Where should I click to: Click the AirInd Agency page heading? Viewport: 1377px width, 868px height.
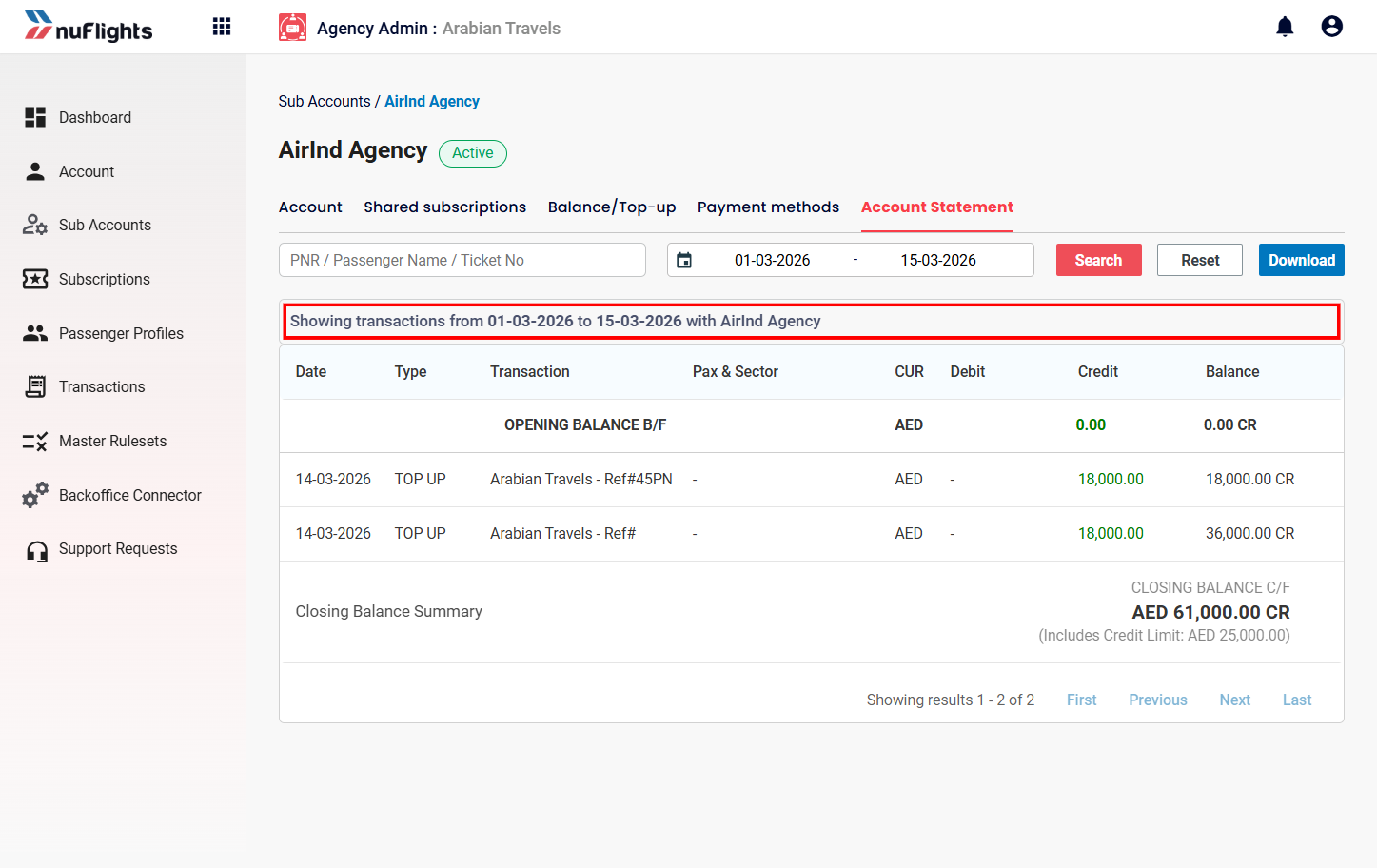click(x=353, y=150)
